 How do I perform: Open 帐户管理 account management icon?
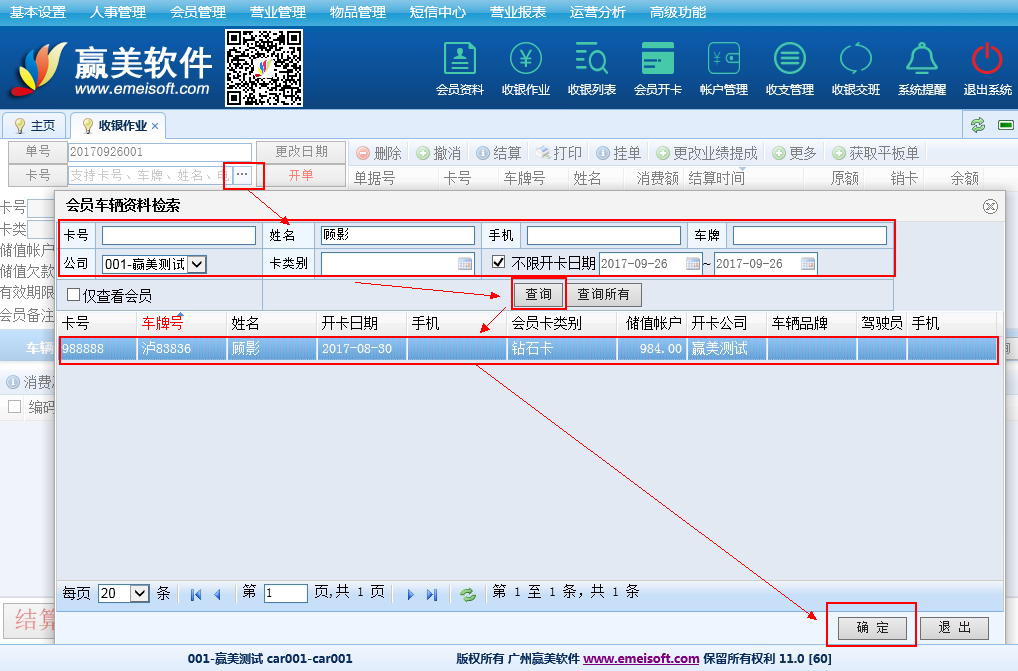click(x=723, y=68)
